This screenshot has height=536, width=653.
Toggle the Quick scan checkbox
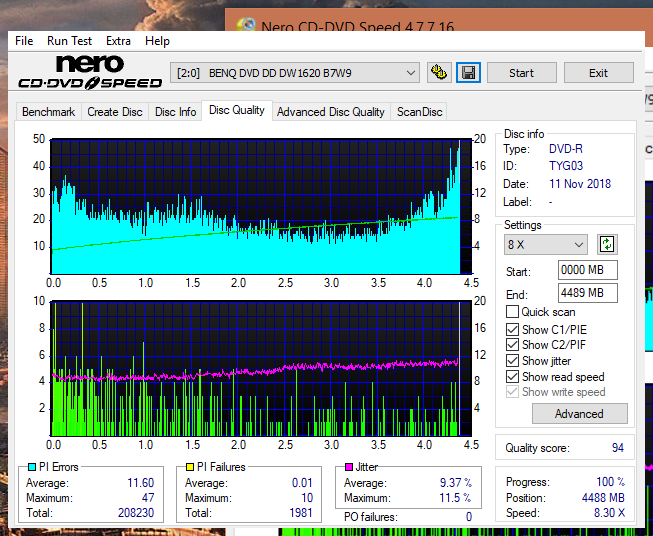point(512,312)
